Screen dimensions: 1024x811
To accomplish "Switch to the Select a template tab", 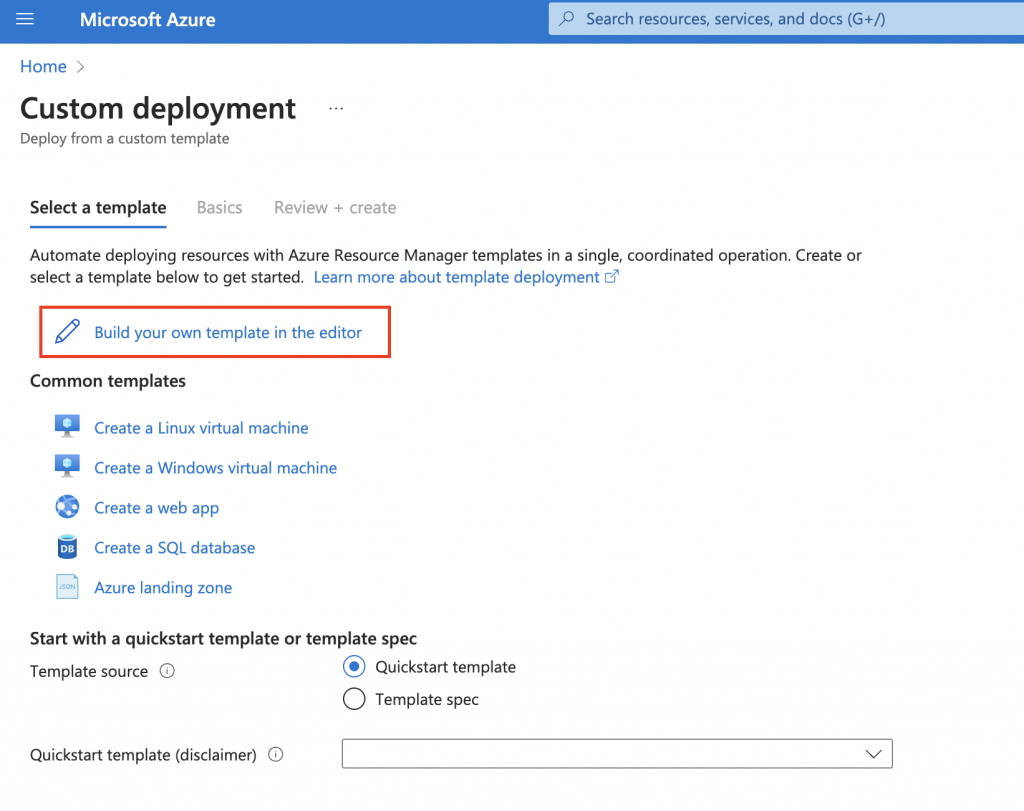I will (x=98, y=208).
